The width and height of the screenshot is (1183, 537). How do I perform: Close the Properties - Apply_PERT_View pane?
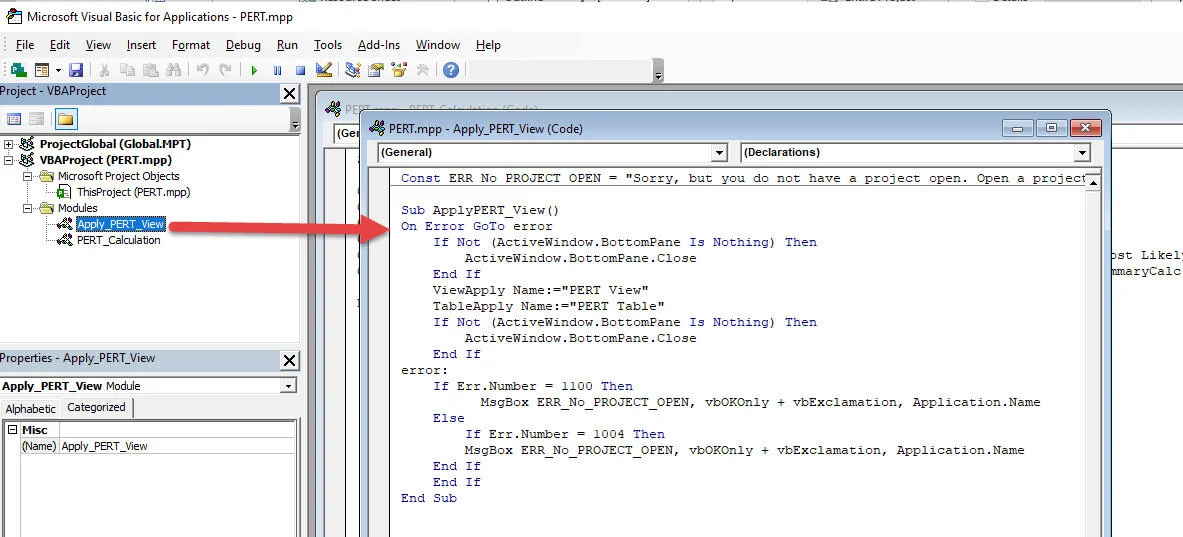pyautogui.click(x=290, y=361)
